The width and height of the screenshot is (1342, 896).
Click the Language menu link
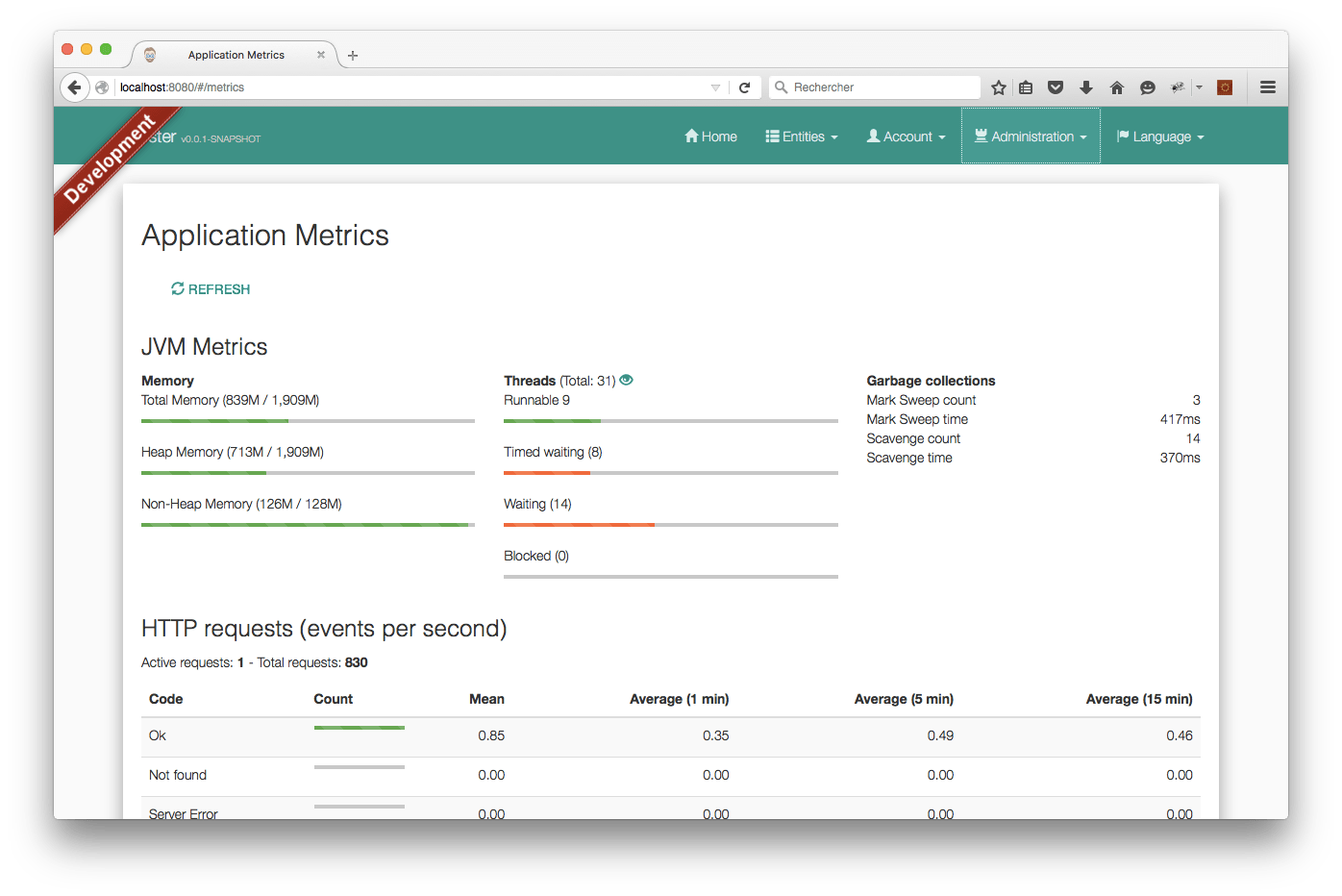point(1160,136)
